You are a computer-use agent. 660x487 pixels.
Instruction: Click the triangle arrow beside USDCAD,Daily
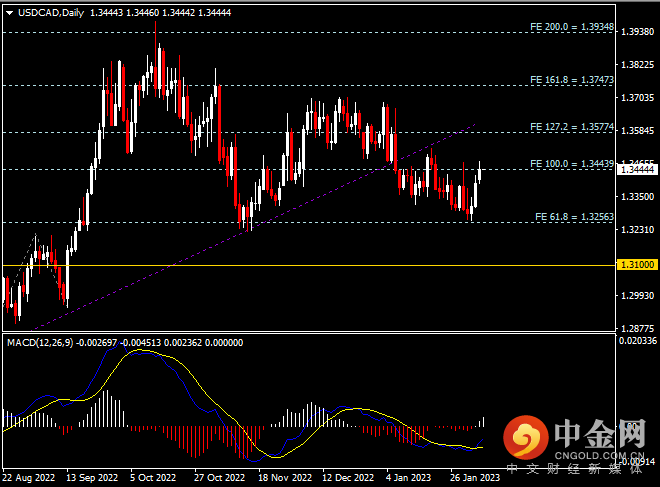click(9, 13)
